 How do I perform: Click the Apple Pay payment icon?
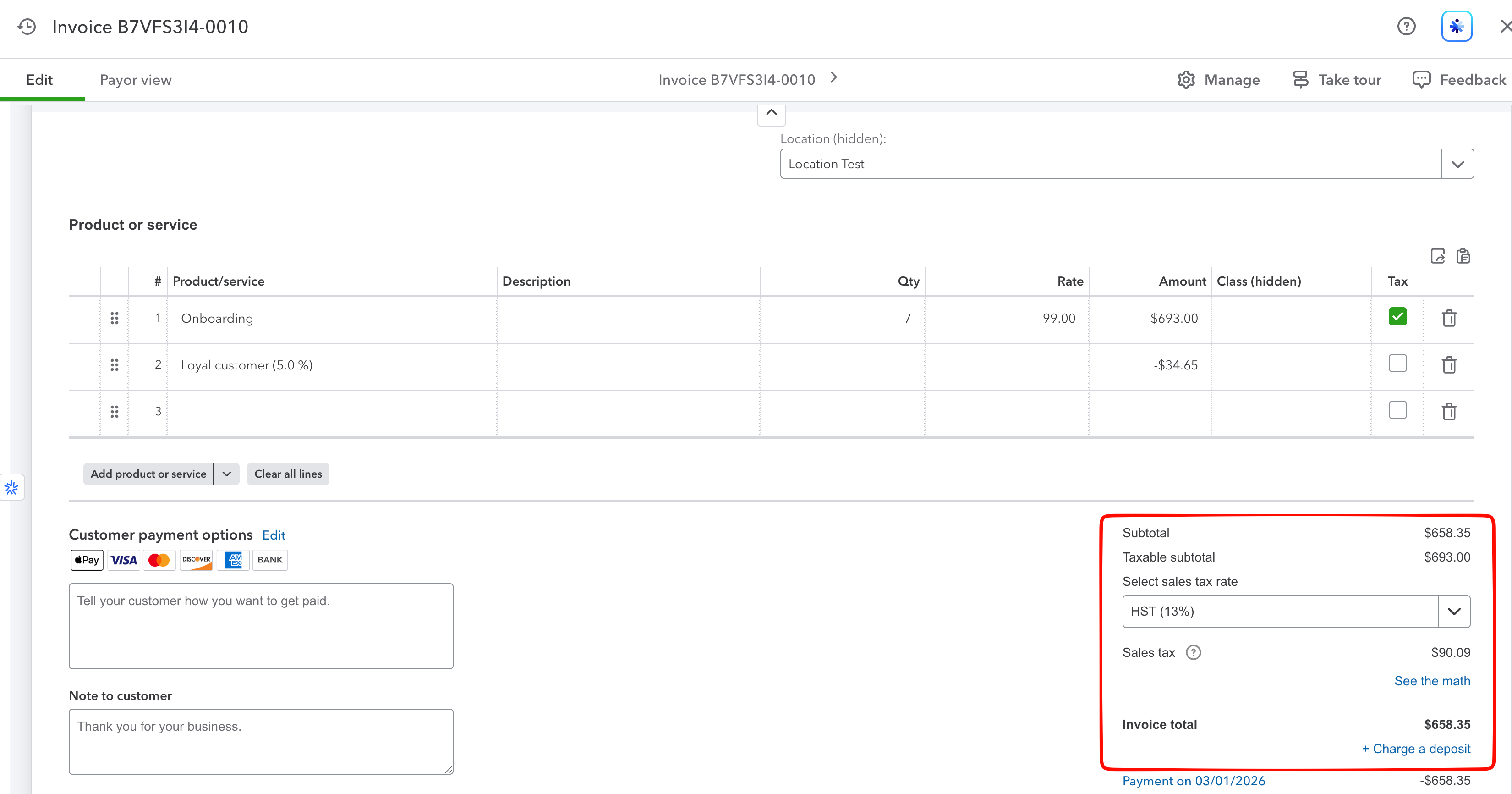tap(87, 560)
